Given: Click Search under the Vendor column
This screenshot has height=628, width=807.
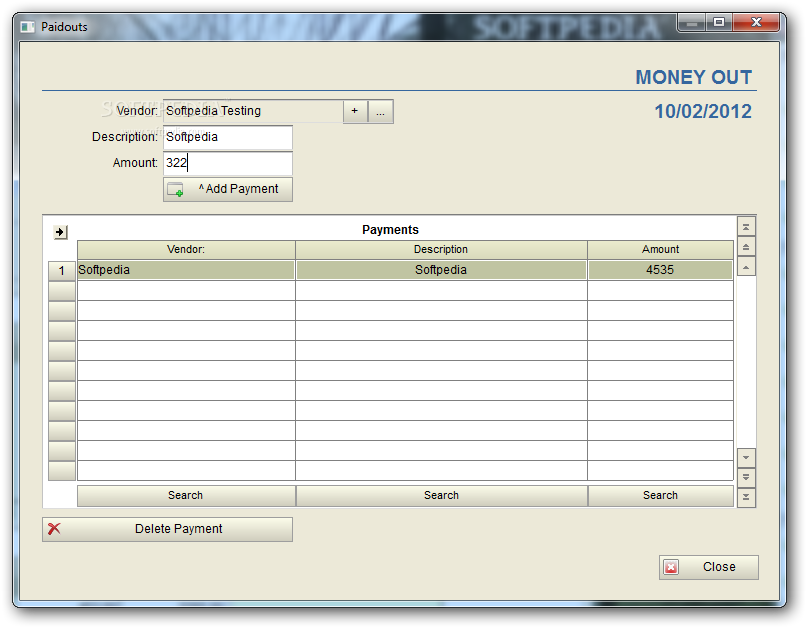Looking at the screenshot, I should 186,496.
